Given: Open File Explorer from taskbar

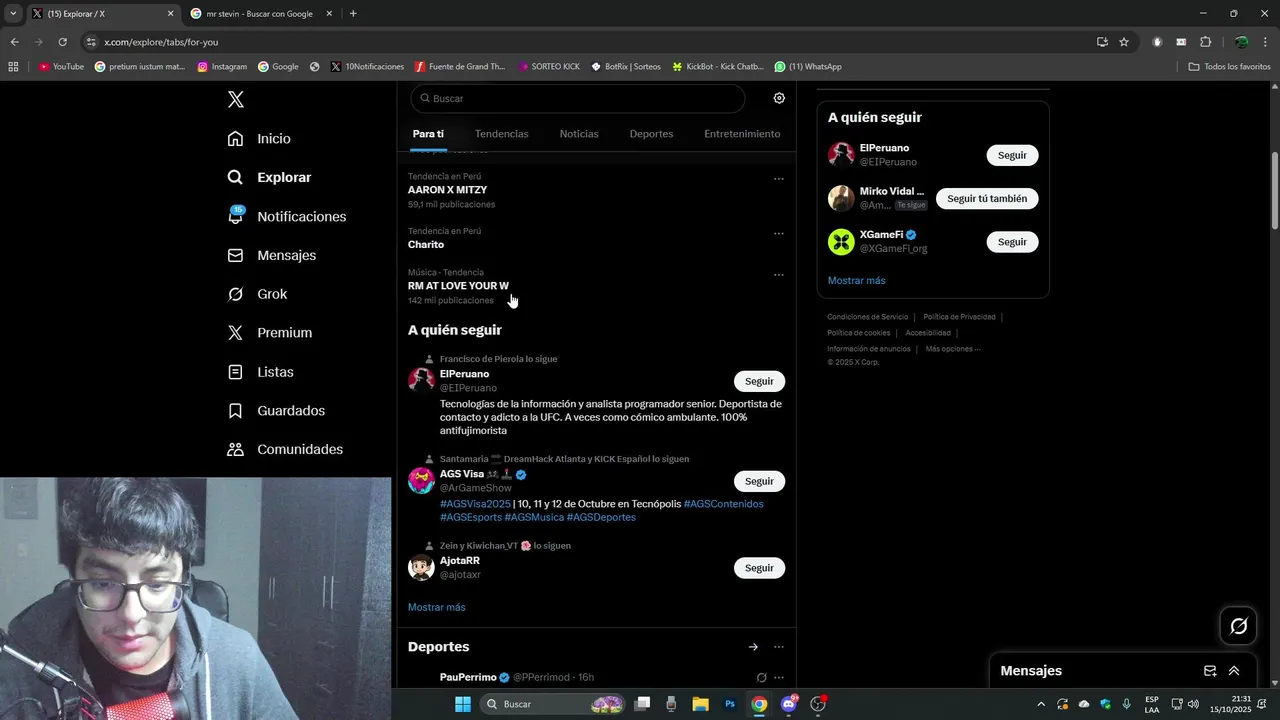Looking at the screenshot, I should click(700, 704).
